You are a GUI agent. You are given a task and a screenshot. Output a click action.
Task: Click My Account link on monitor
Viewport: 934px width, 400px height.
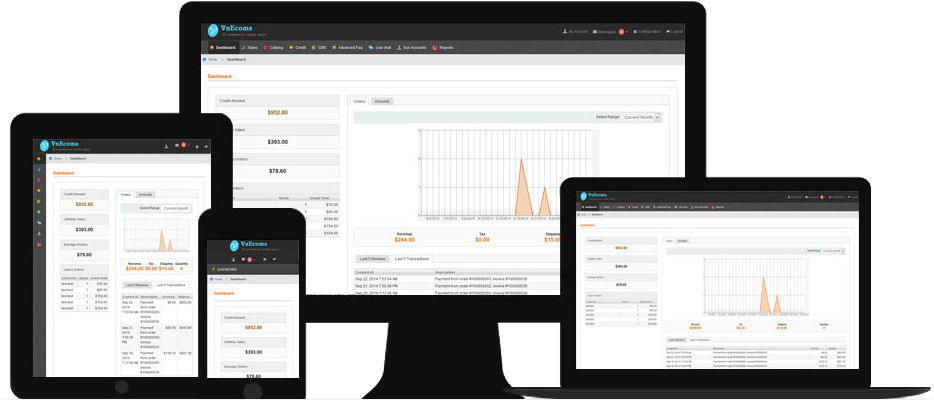click(x=575, y=32)
